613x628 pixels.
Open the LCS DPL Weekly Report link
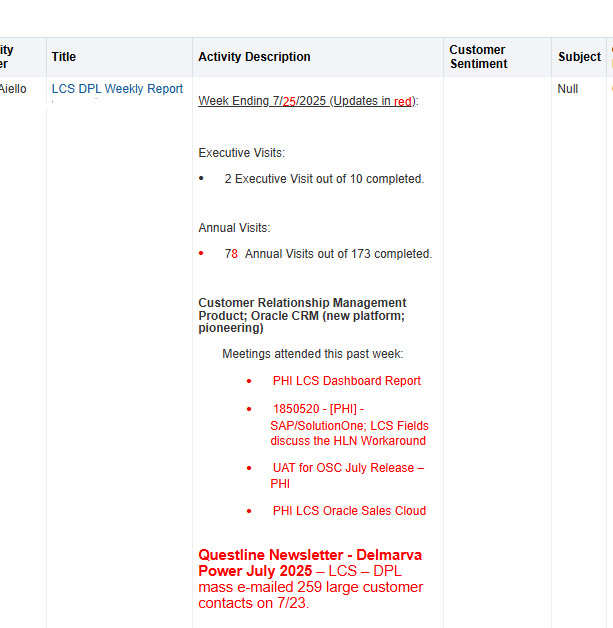(117, 89)
